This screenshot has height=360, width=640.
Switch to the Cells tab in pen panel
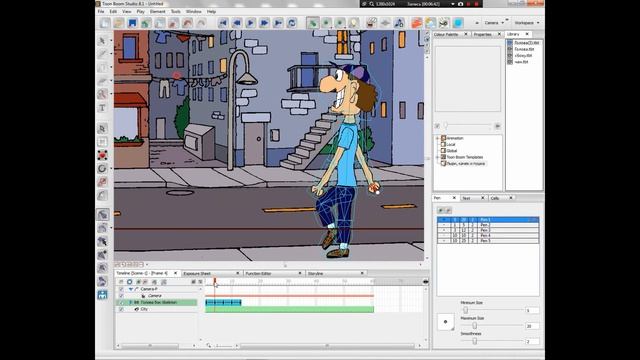[x=495, y=198]
